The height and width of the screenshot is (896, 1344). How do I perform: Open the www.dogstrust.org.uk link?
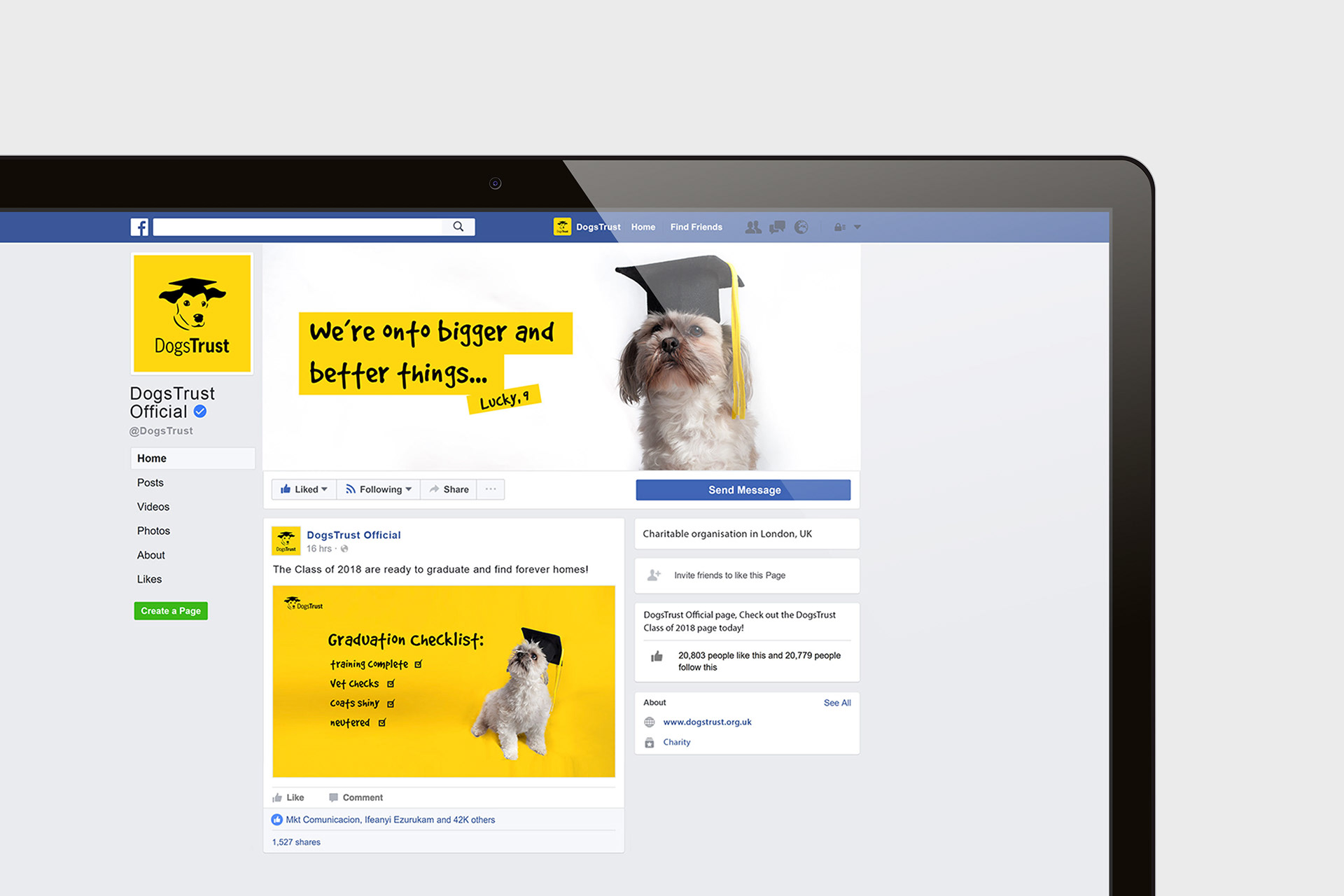(708, 722)
